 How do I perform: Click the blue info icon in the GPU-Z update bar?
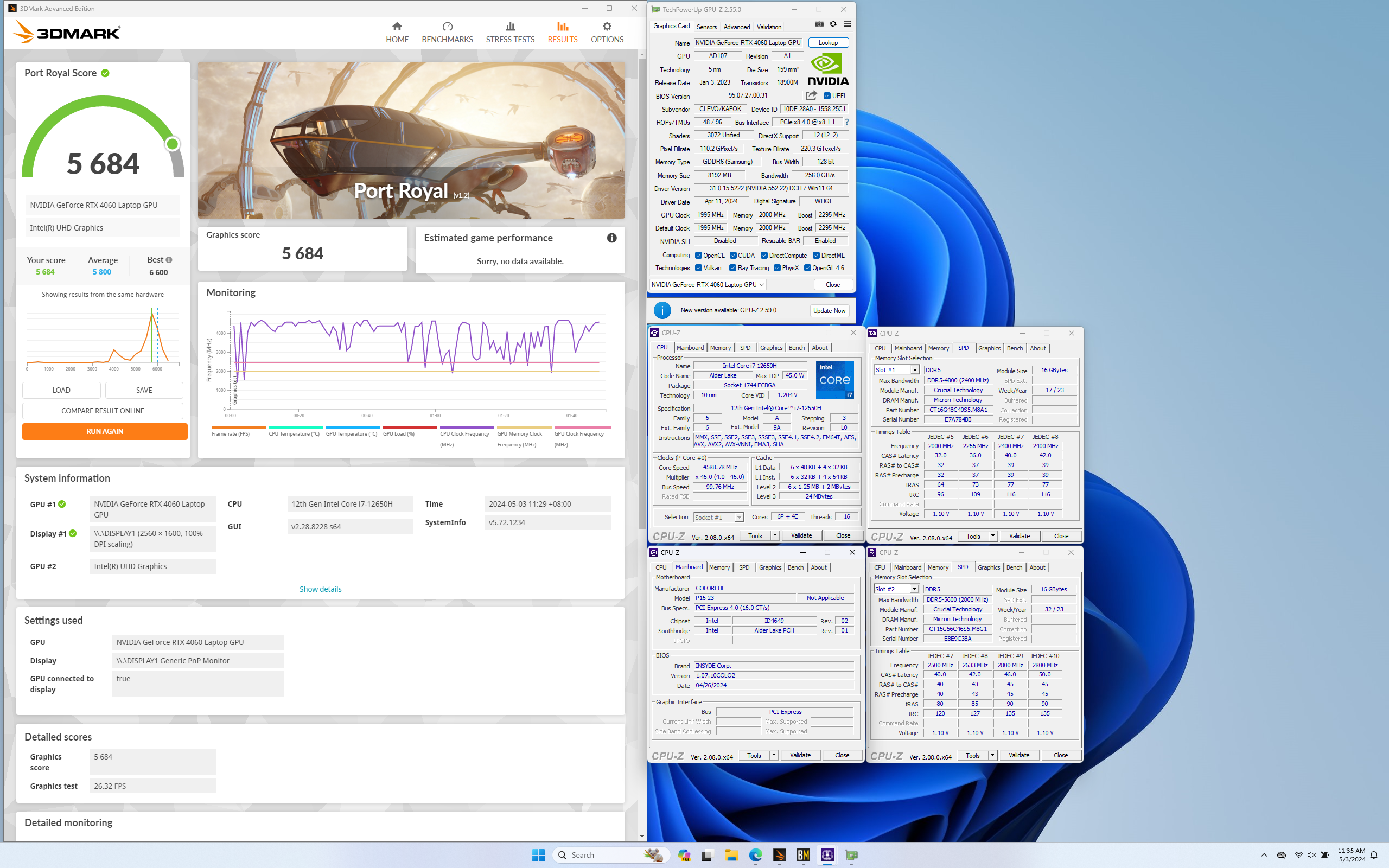(x=662, y=310)
